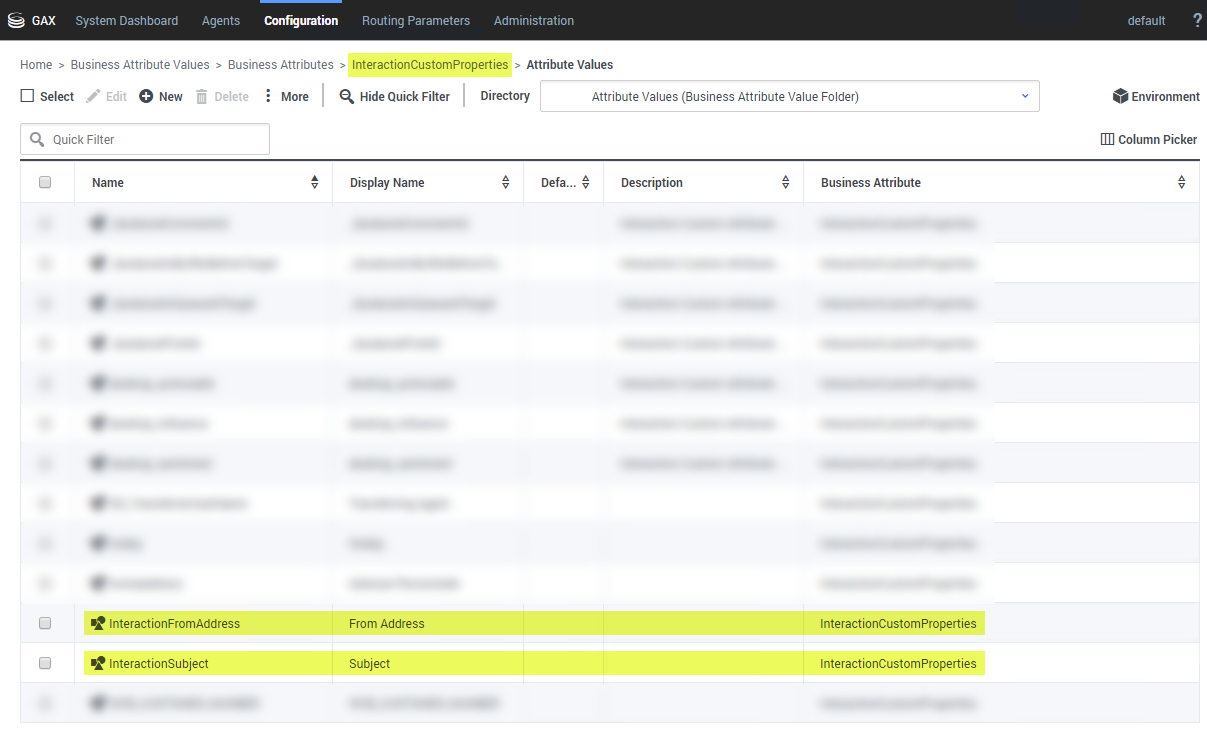Tick the InteractionSubject row checkbox
The height and width of the screenshot is (729, 1207).
click(45, 664)
